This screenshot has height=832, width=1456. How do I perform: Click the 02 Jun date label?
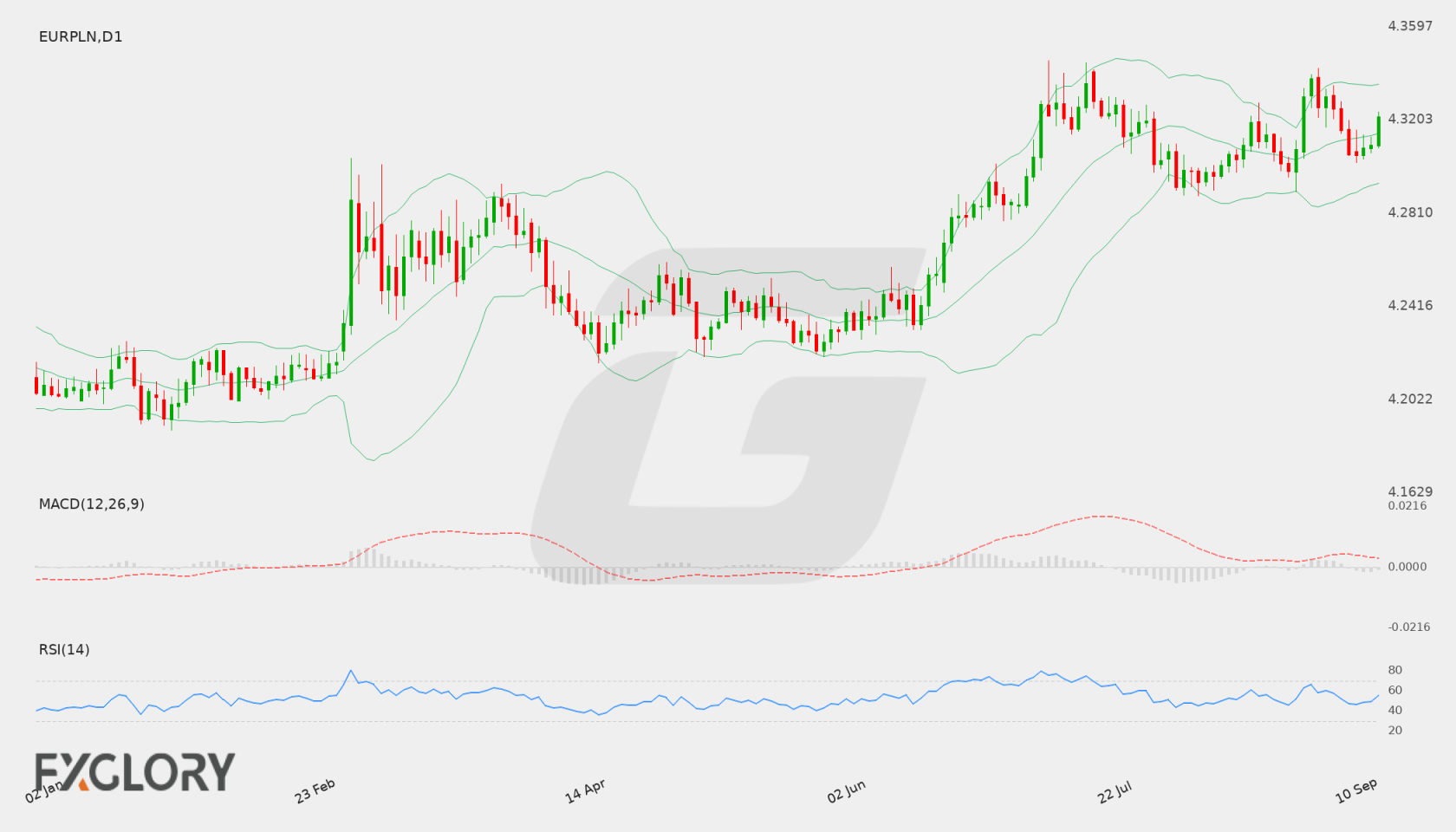point(846,790)
